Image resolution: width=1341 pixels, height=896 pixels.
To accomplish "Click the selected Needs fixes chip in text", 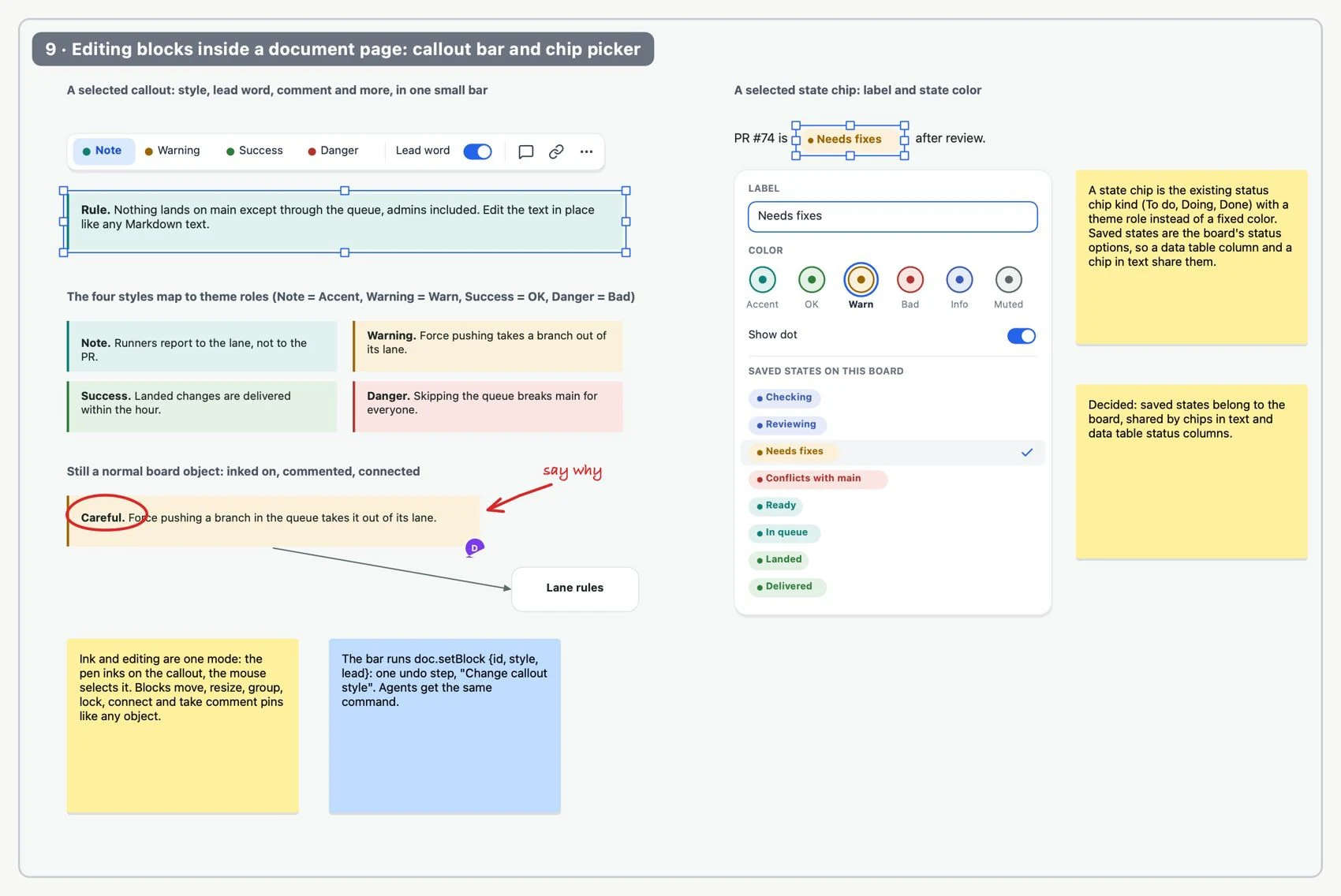I will [850, 140].
